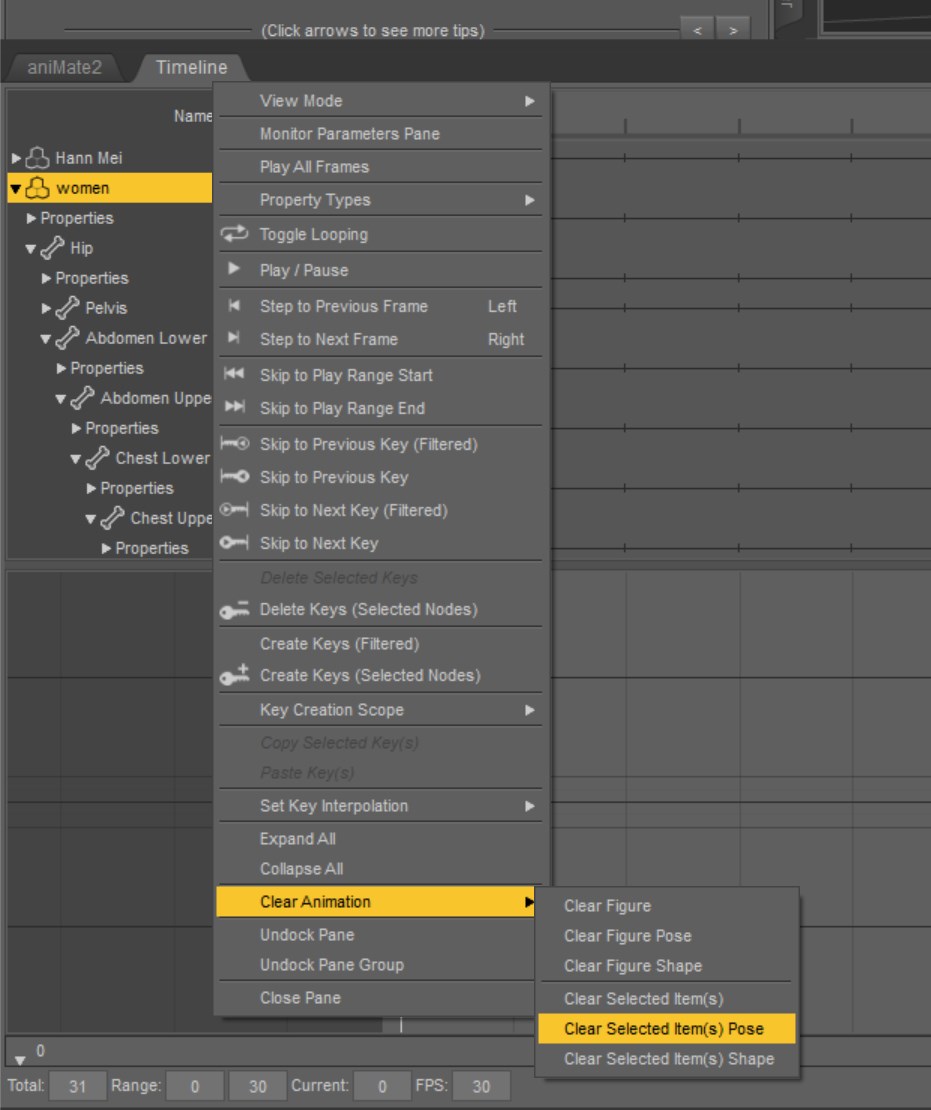Screen dimensions: 931x1110
Task: Click the Create Keys (Selected Nodes) key icon
Action: point(234,675)
